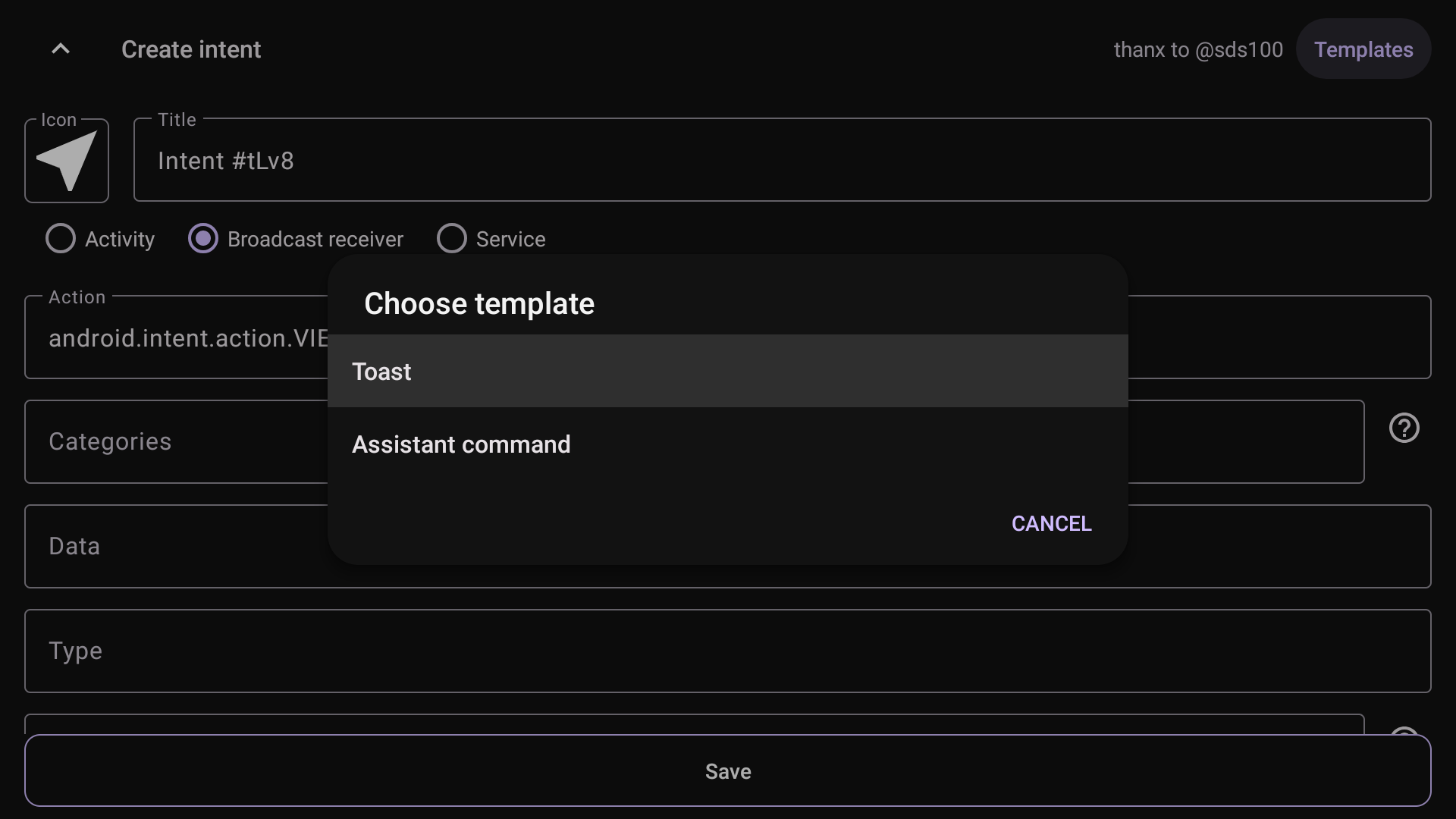Select the Activity radio button
The image size is (1456, 819).
pos(61,239)
